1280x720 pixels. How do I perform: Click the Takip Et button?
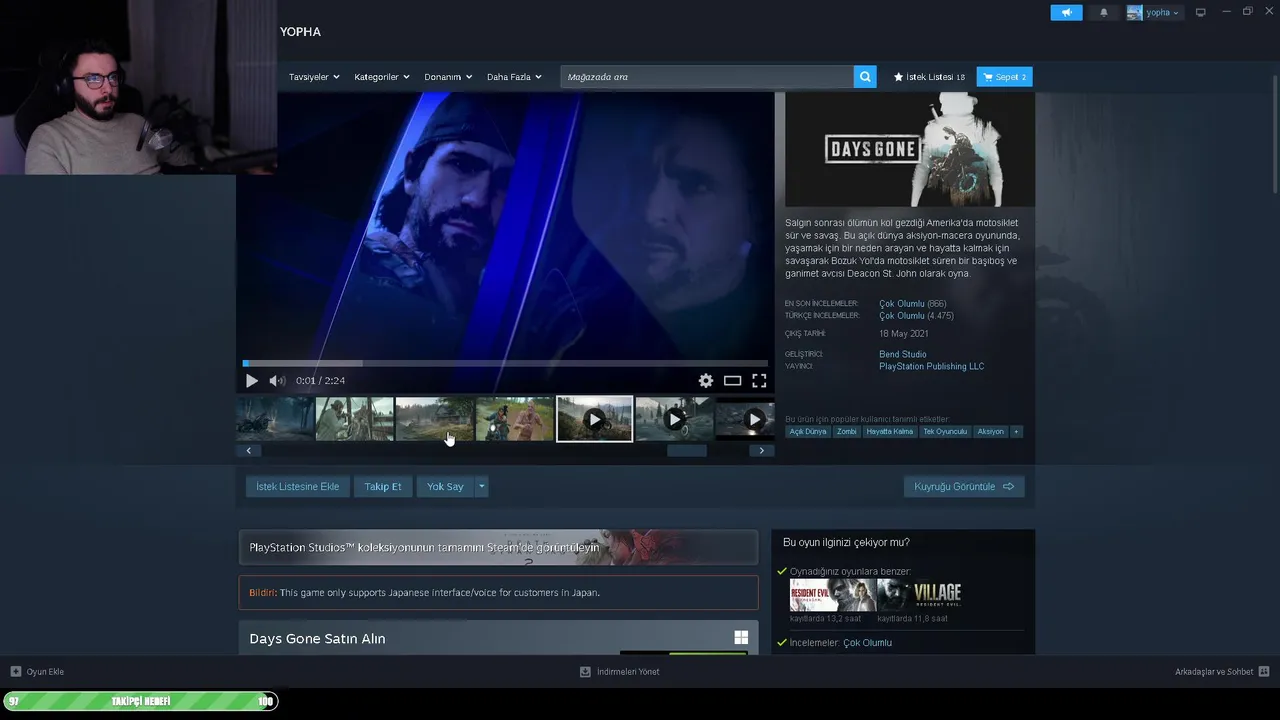click(382, 486)
